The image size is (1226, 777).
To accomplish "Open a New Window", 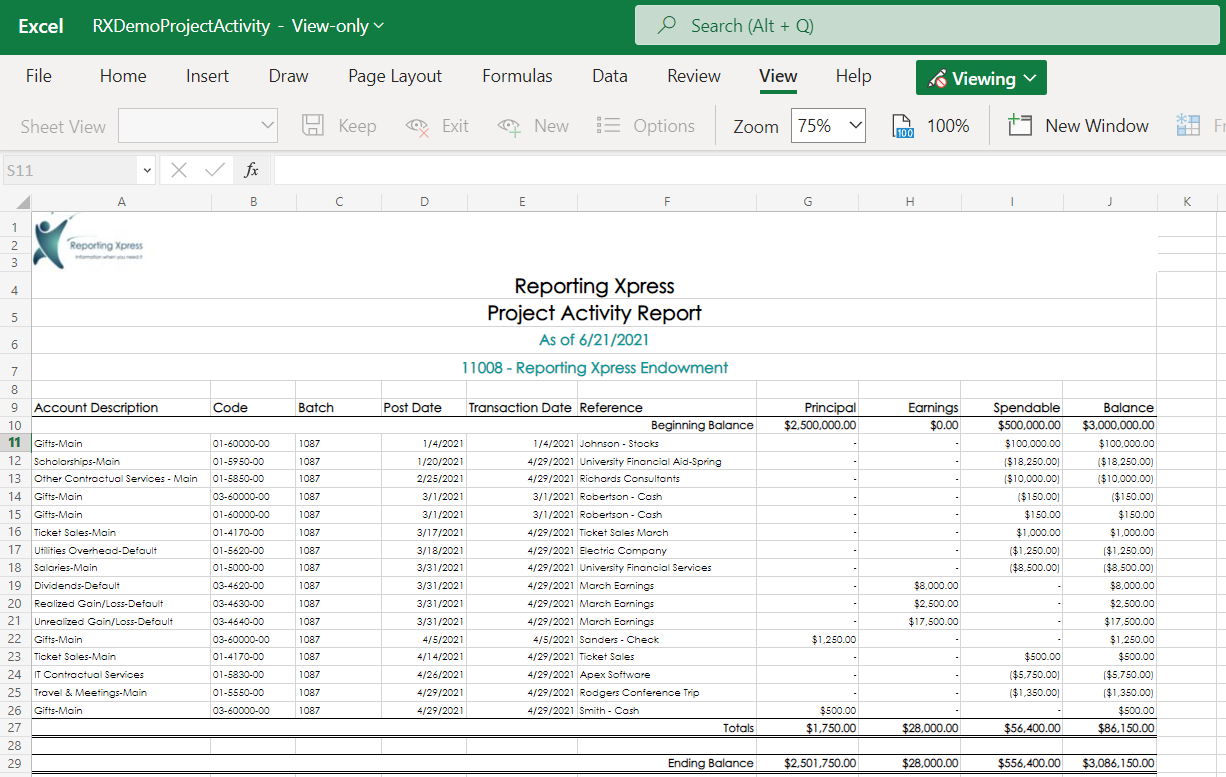I will [x=1078, y=125].
